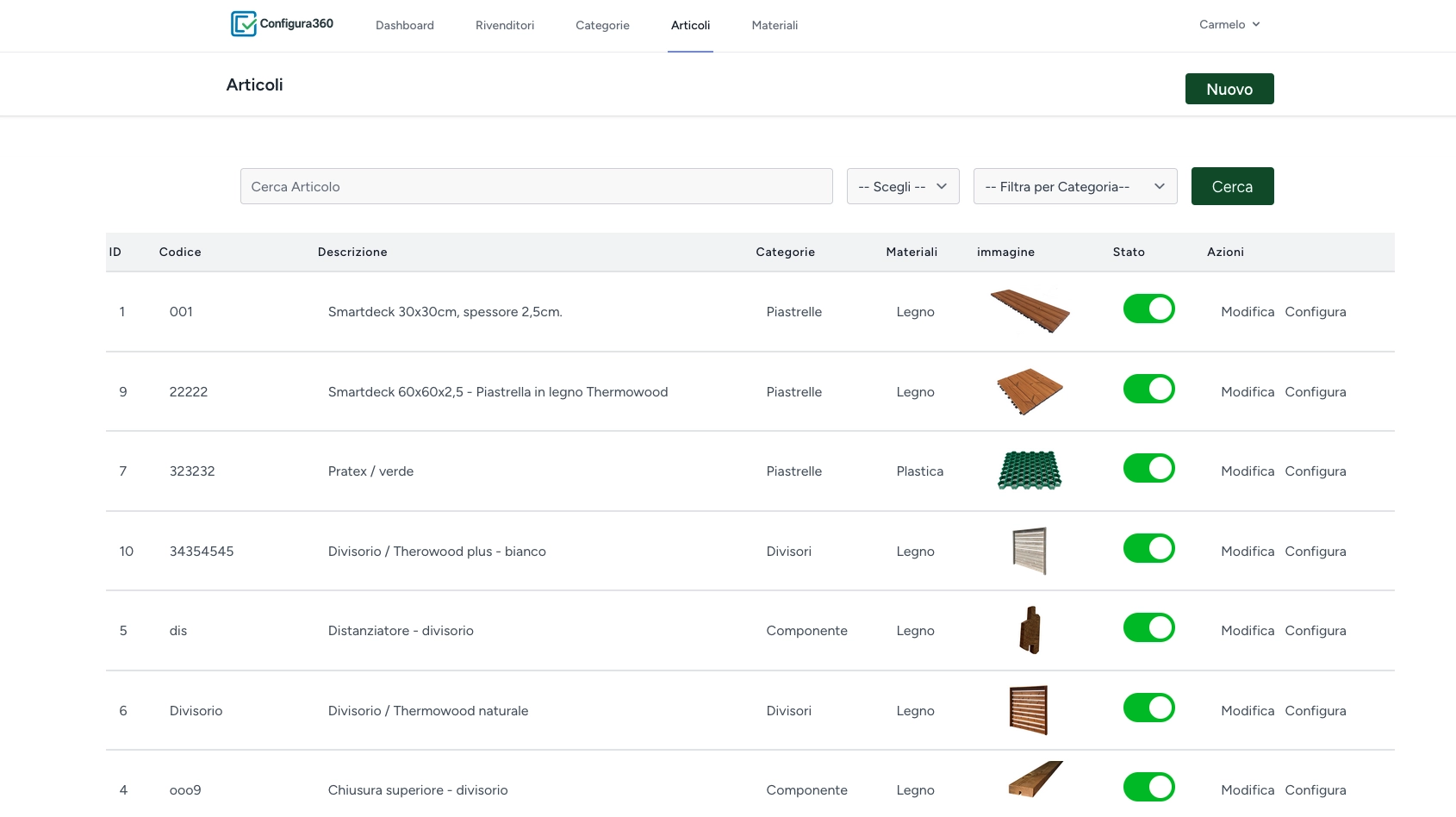The width and height of the screenshot is (1456, 817).
Task: Click Configura for article 22222
Action: [1315, 392]
